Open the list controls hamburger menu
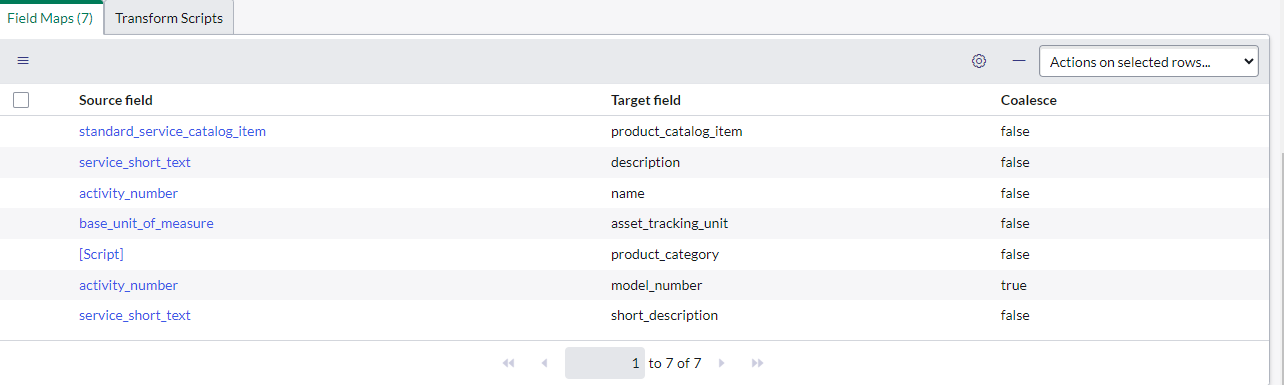1284x385 pixels. 23,61
